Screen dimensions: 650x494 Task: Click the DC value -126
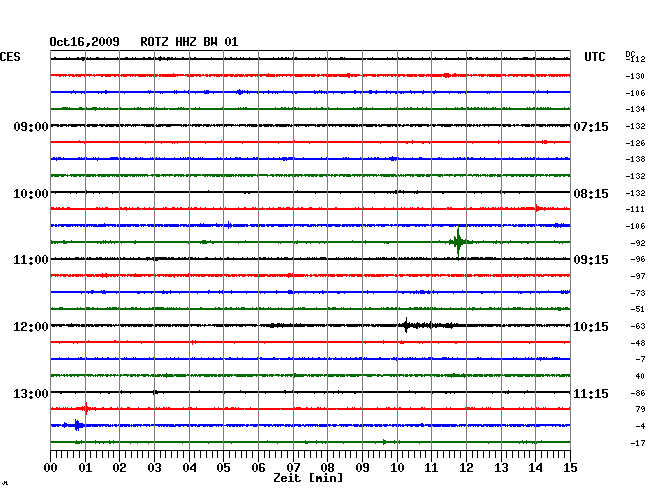point(635,143)
